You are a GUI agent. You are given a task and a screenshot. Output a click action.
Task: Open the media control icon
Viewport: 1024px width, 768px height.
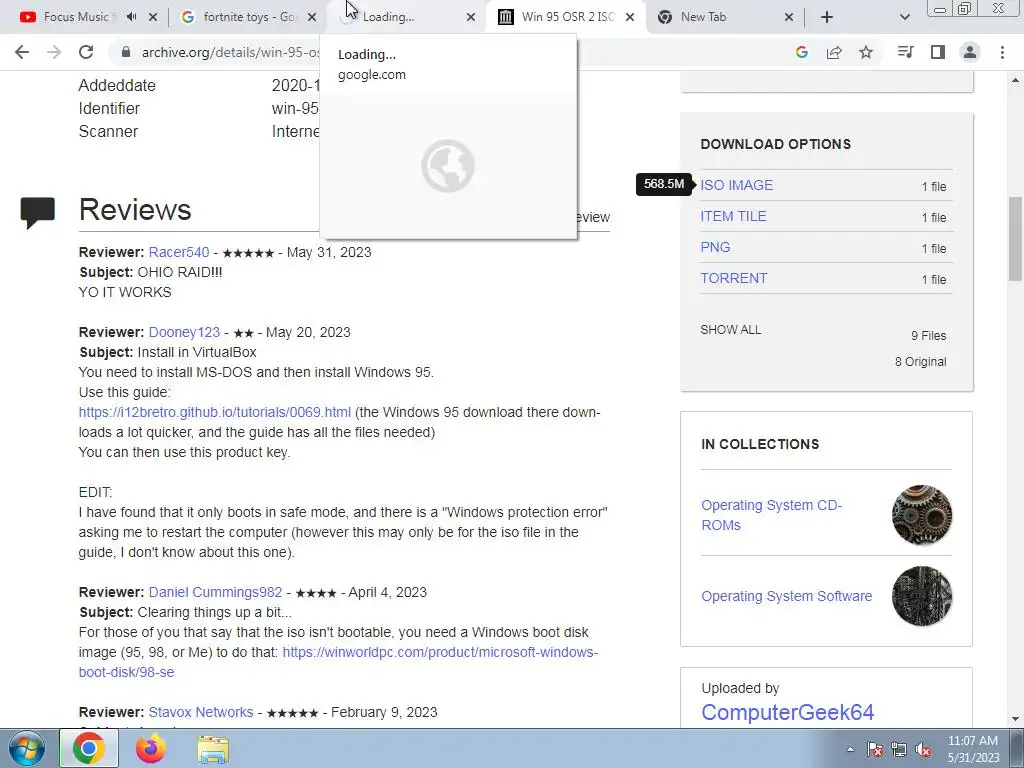pos(906,52)
